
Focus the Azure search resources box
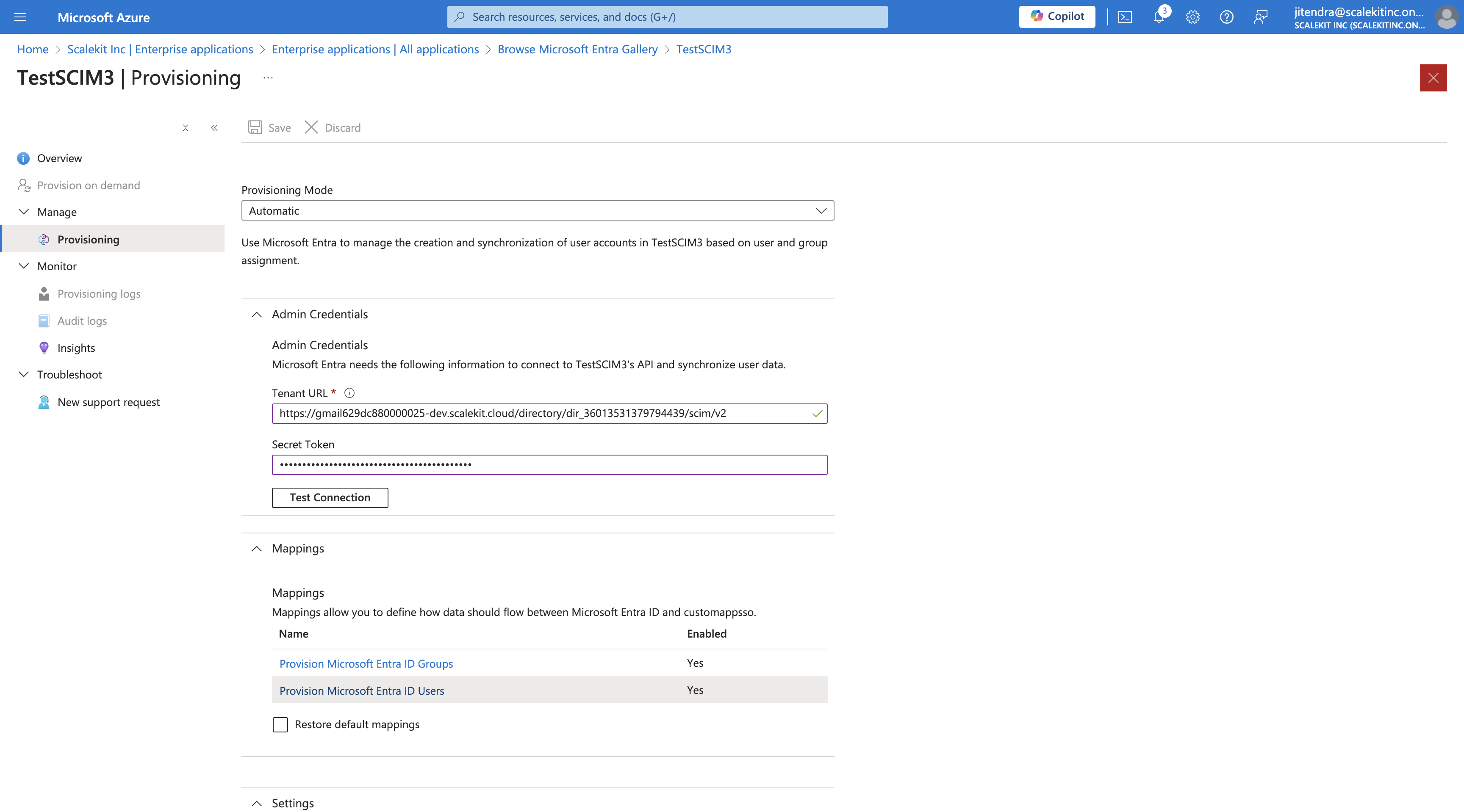(x=667, y=17)
